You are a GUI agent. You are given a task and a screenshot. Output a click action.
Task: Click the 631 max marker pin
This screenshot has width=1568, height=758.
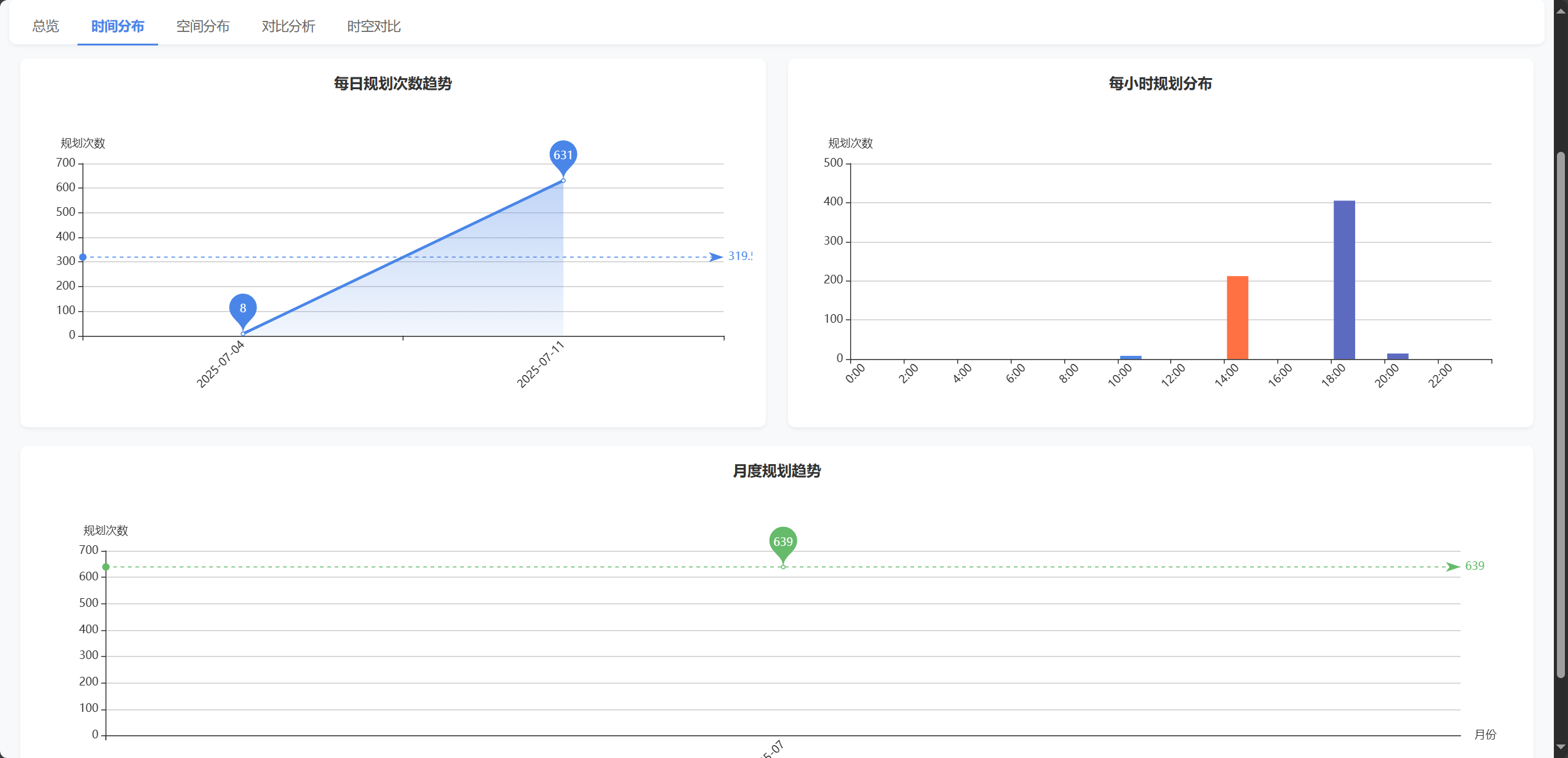pyautogui.click(x=563, y=156)
